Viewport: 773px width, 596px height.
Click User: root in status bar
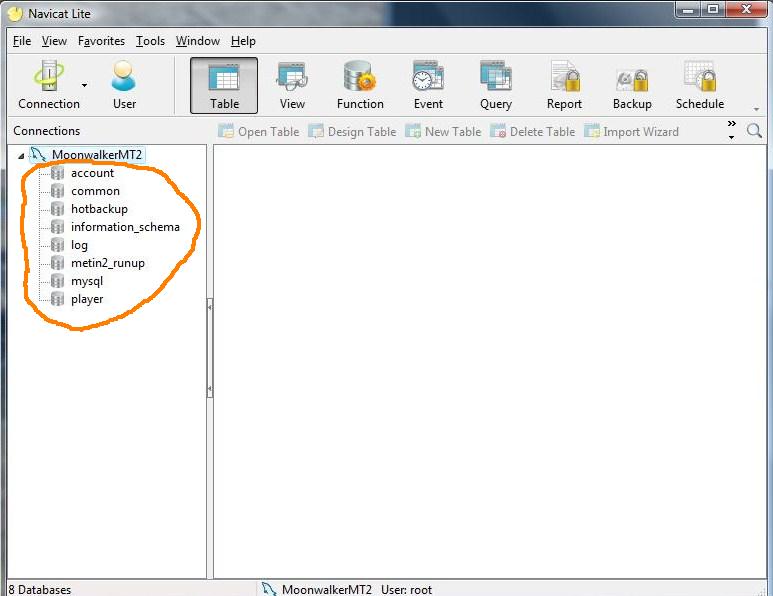click(x=406, y=590)
